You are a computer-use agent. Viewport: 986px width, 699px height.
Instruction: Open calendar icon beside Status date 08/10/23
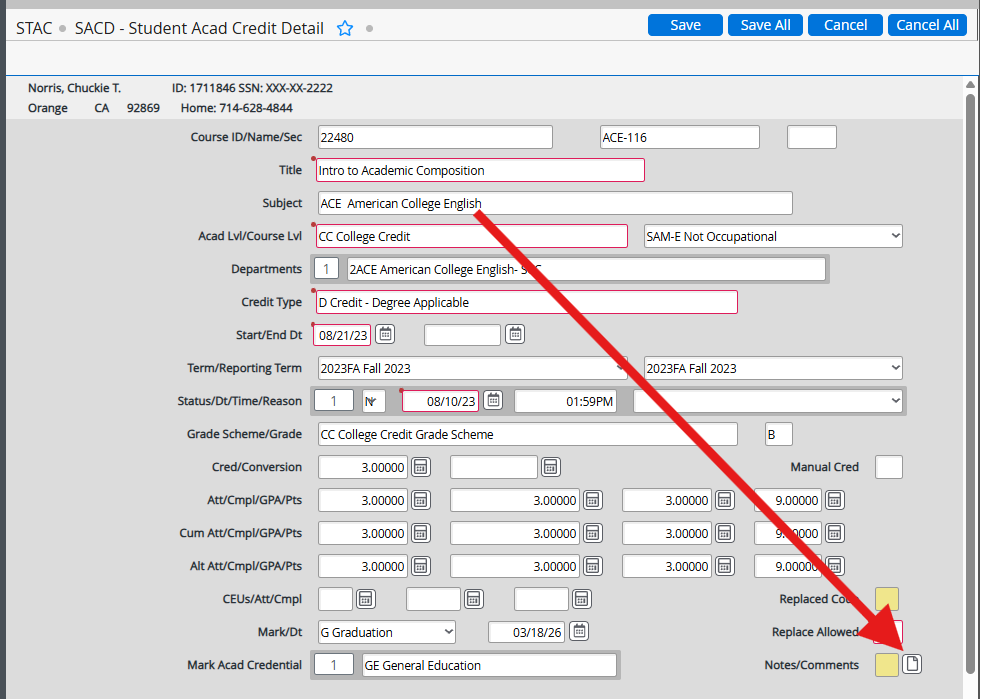(493, 401)
